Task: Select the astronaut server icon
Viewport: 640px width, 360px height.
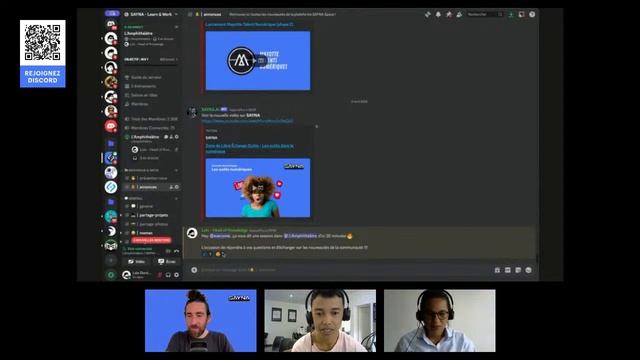Action: pyautogui.click(x=111, y=173)
